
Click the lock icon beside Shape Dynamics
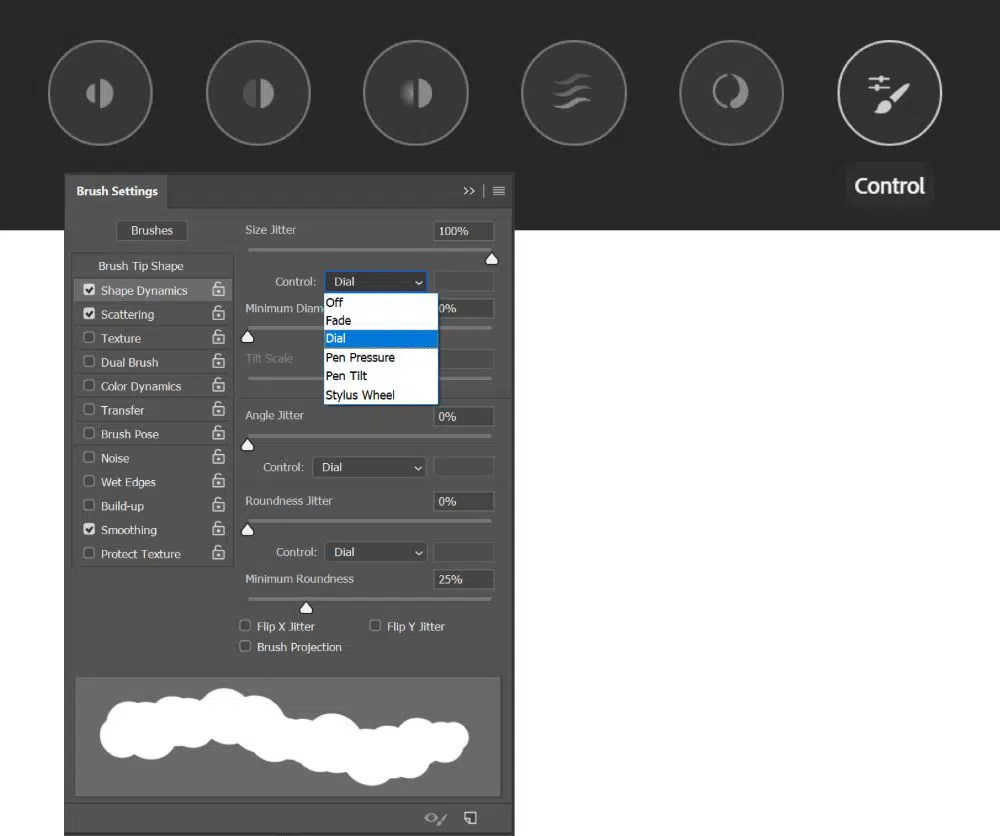tap(218, 290)
